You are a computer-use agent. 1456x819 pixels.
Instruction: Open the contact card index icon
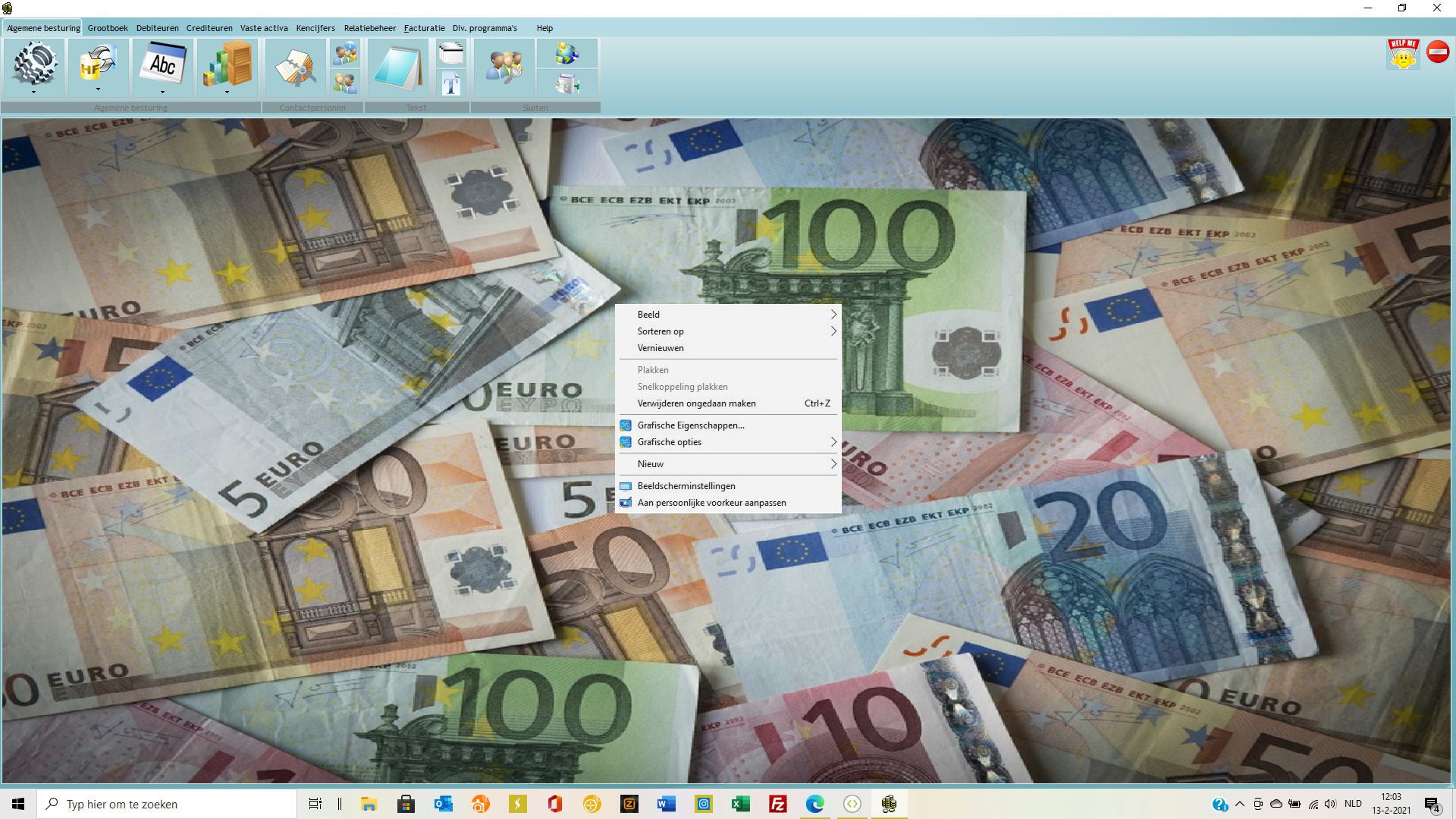(x=296, y=68)
